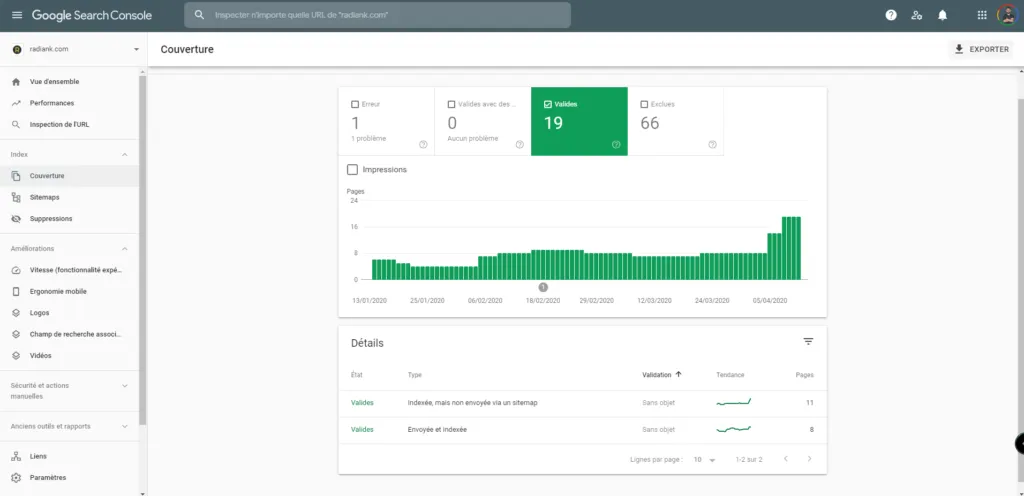Open Ergonomie mobile in the sidebar
This screenshot has width=1024, height=496.
click(69, 292)
